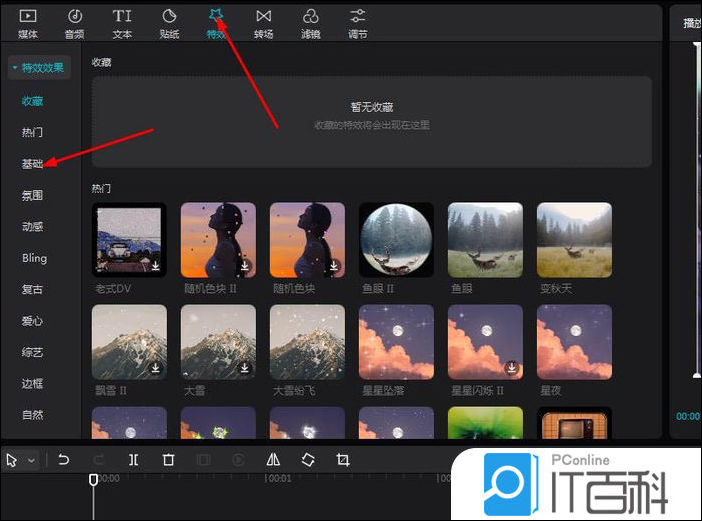Switch to the 文本 (Text) tab
This screenshot has width=702, height=521.
click(122, 22)
